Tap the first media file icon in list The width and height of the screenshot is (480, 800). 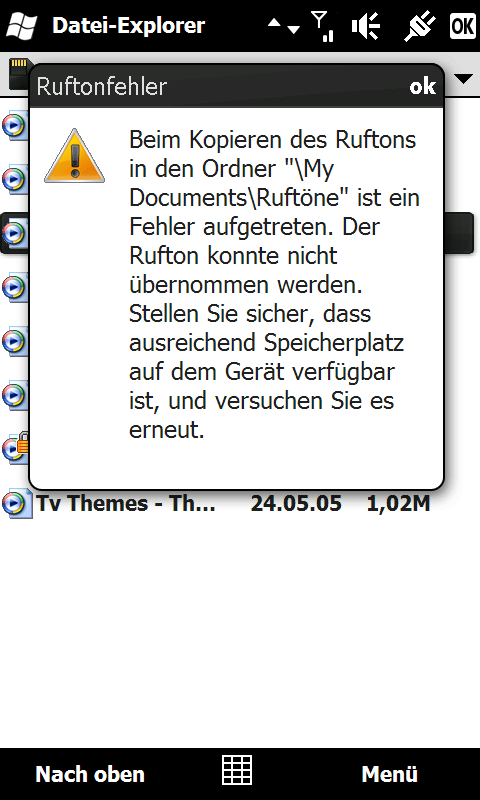coord(14,123)
